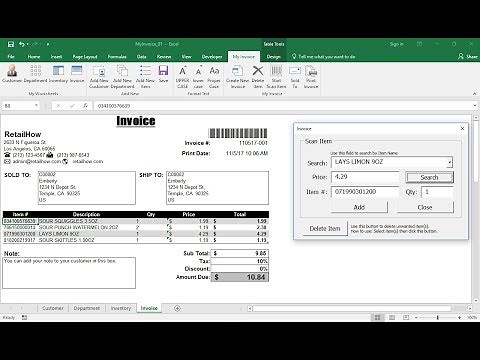Image resolution: width=480 pixels, height=360 pixels.
Task: Click the Amount Due 10.84 cell
Action: point(240,277)
